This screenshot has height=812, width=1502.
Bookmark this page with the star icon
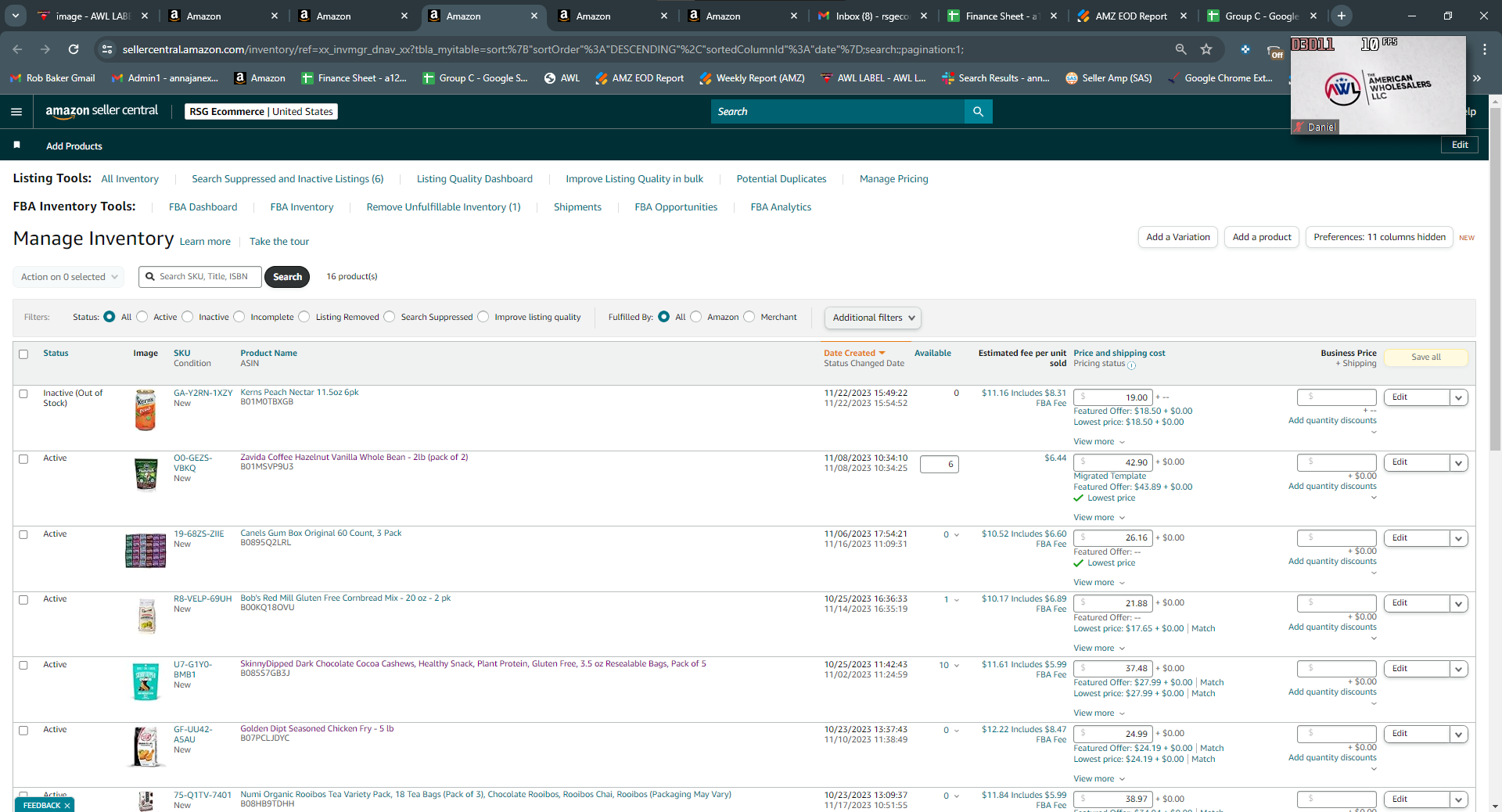pos(1206,49)
